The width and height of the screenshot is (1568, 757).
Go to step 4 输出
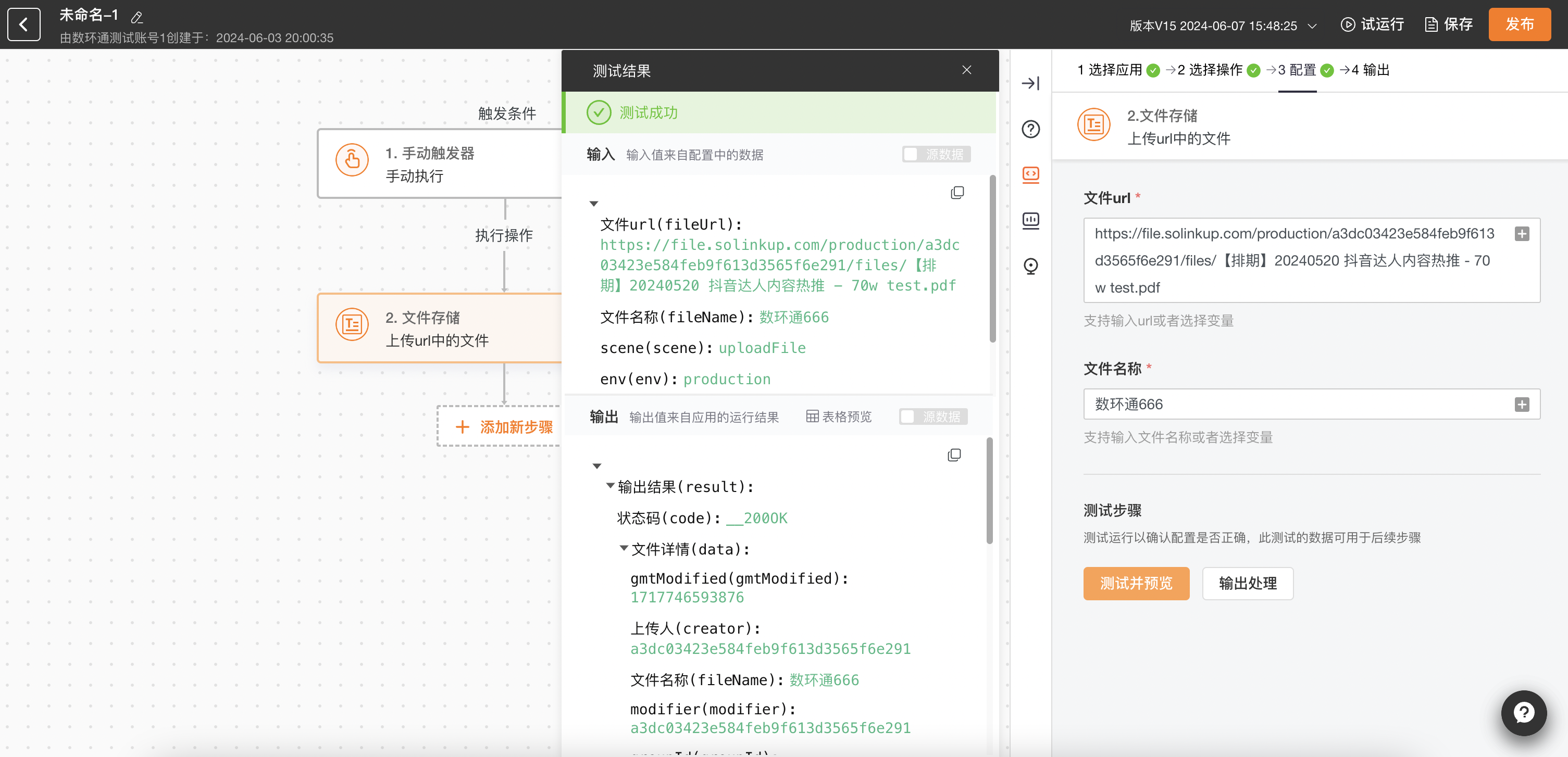(1370, 70)
